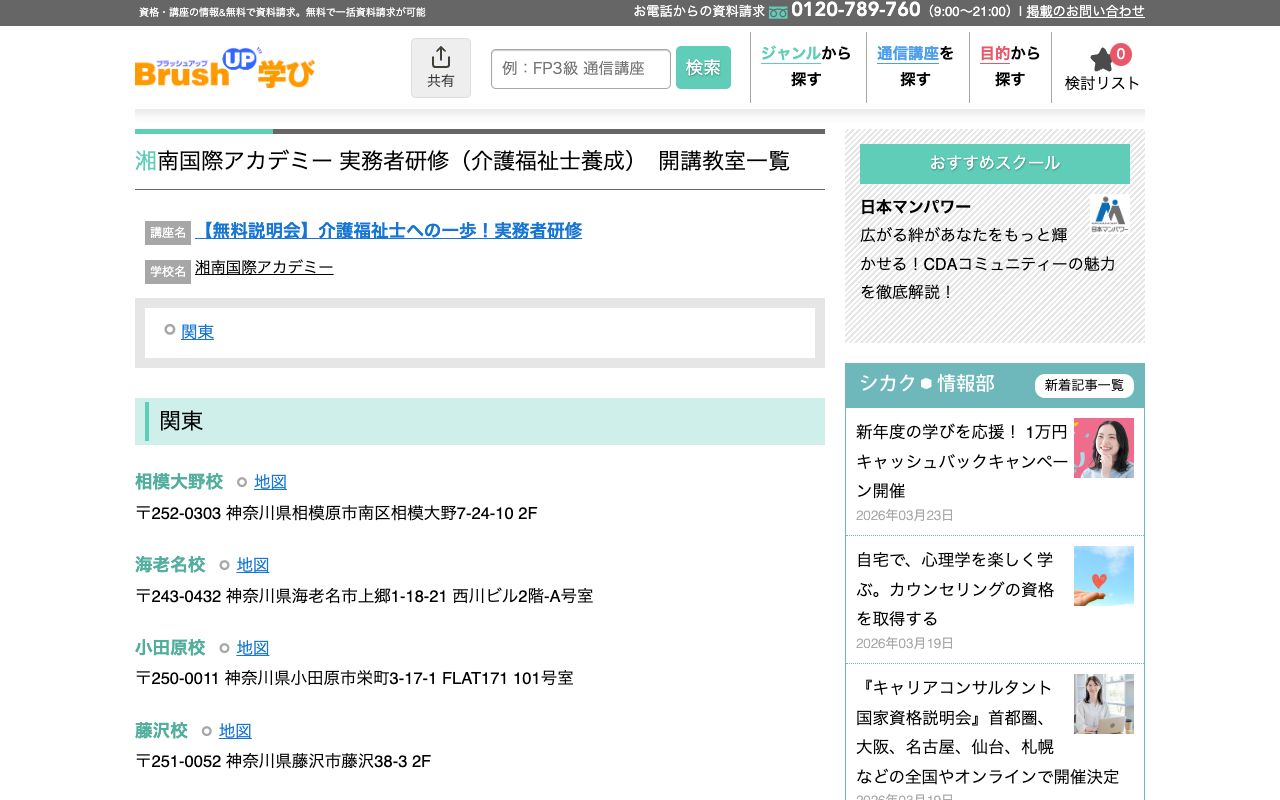Click the map pin icon beside 相模大野校

[x=241, y=482]
